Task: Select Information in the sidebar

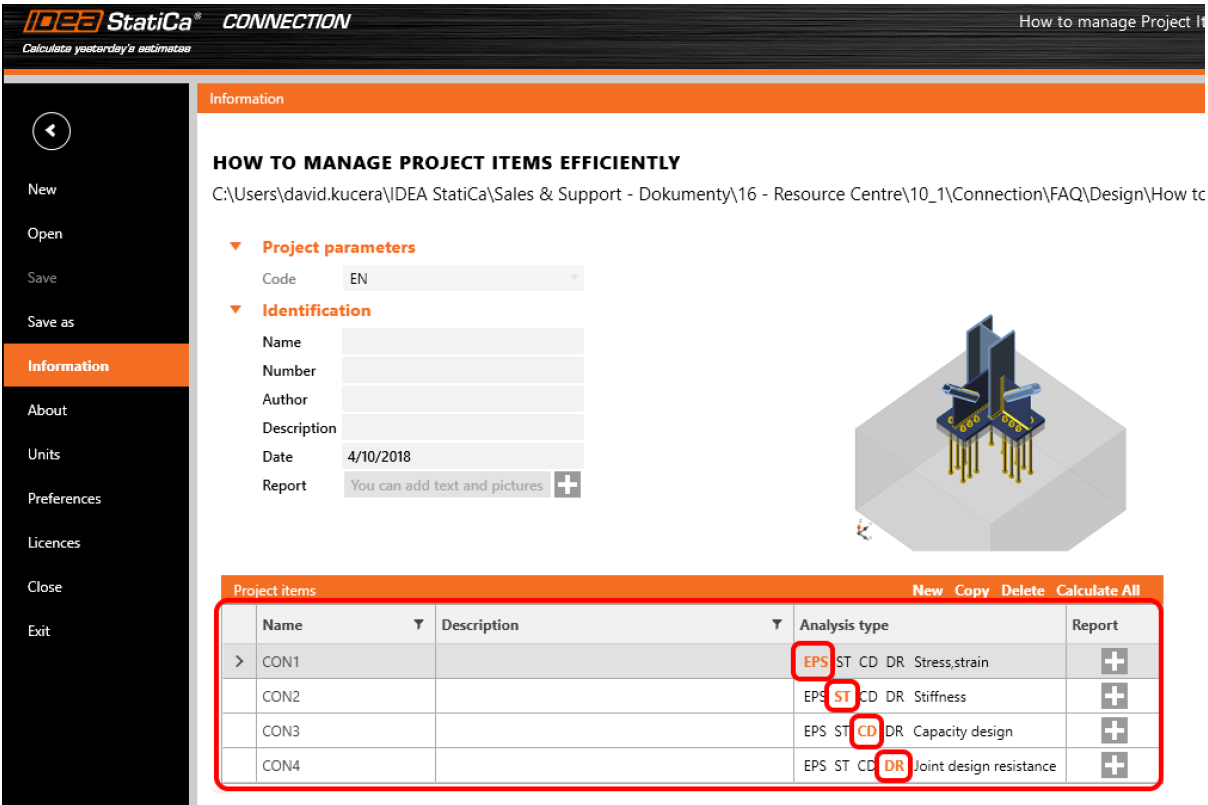Action: [96, 366]
